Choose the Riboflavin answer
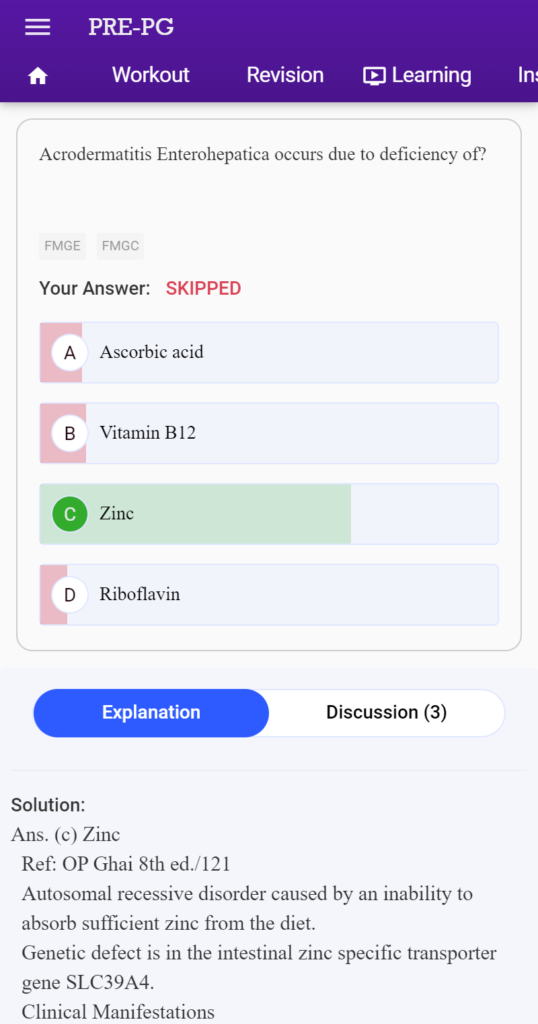Viewport: 538px width, 1024px height. coord(269,595)
